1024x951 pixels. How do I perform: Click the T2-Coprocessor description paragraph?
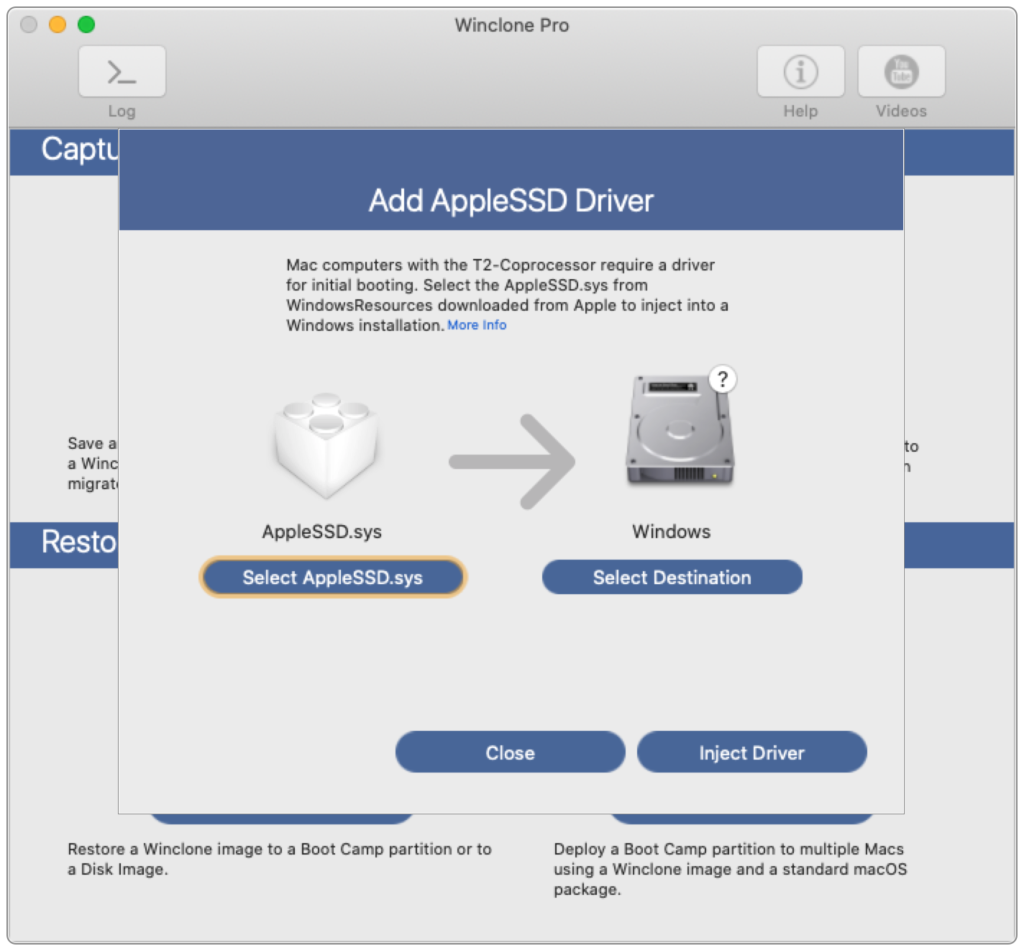click(507, 295)
